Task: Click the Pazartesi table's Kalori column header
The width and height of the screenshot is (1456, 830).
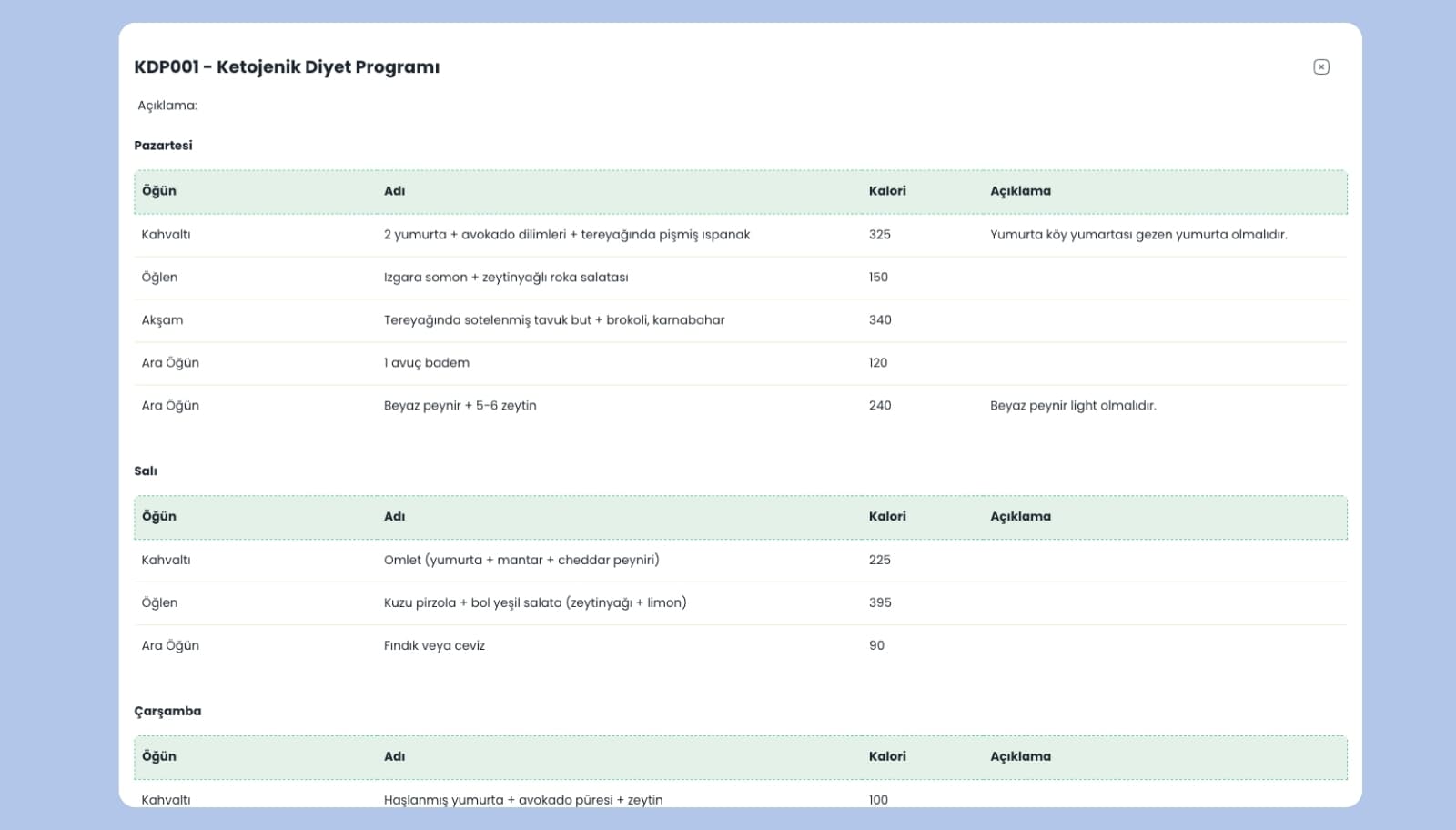Action: tap(886, 191)
